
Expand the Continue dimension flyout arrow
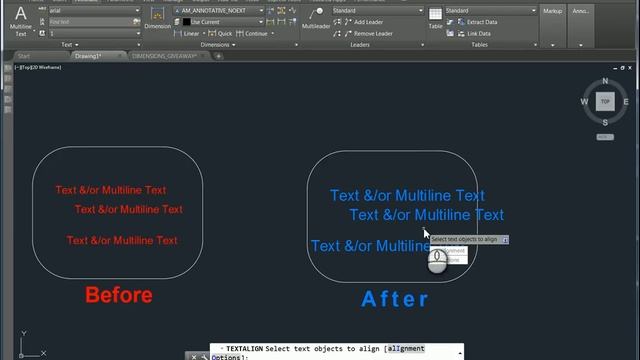(x=272, y=33)
